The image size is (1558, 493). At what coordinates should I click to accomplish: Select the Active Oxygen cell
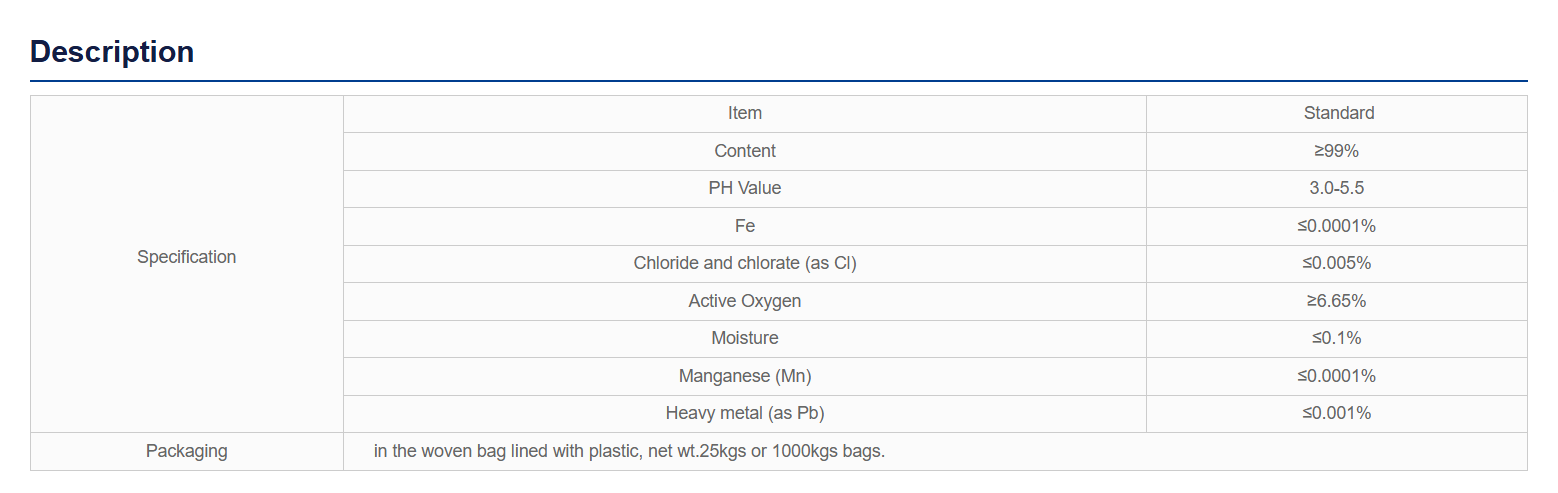click(745, 301)
